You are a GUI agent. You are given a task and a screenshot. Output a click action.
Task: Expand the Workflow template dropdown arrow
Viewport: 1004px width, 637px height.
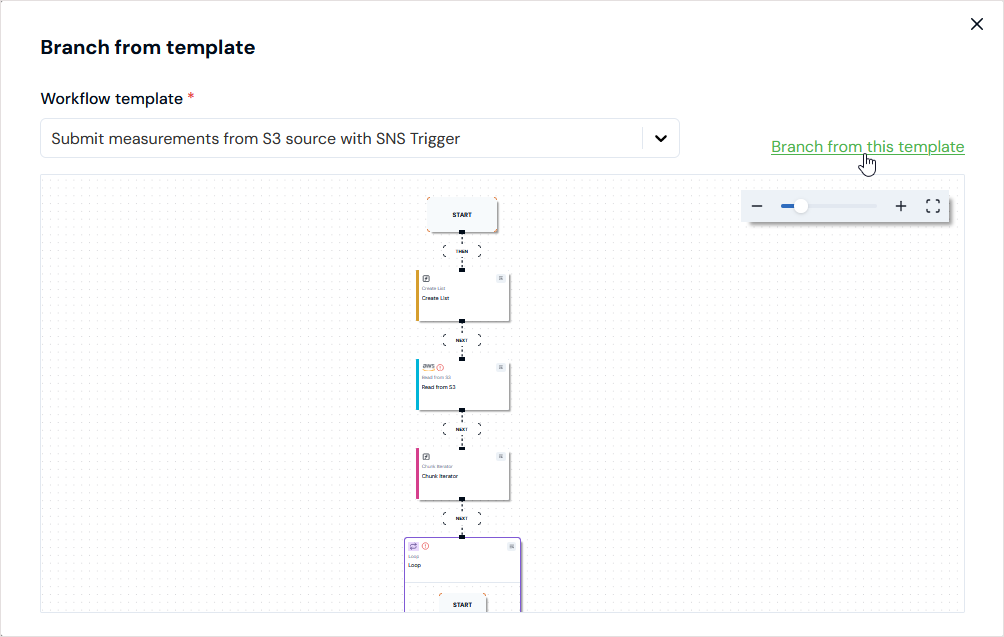point(661,138)
